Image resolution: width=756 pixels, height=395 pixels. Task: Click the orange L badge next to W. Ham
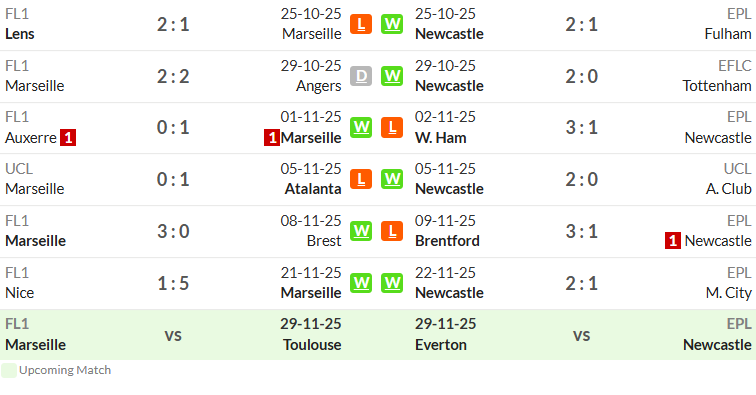coord(392,128)
